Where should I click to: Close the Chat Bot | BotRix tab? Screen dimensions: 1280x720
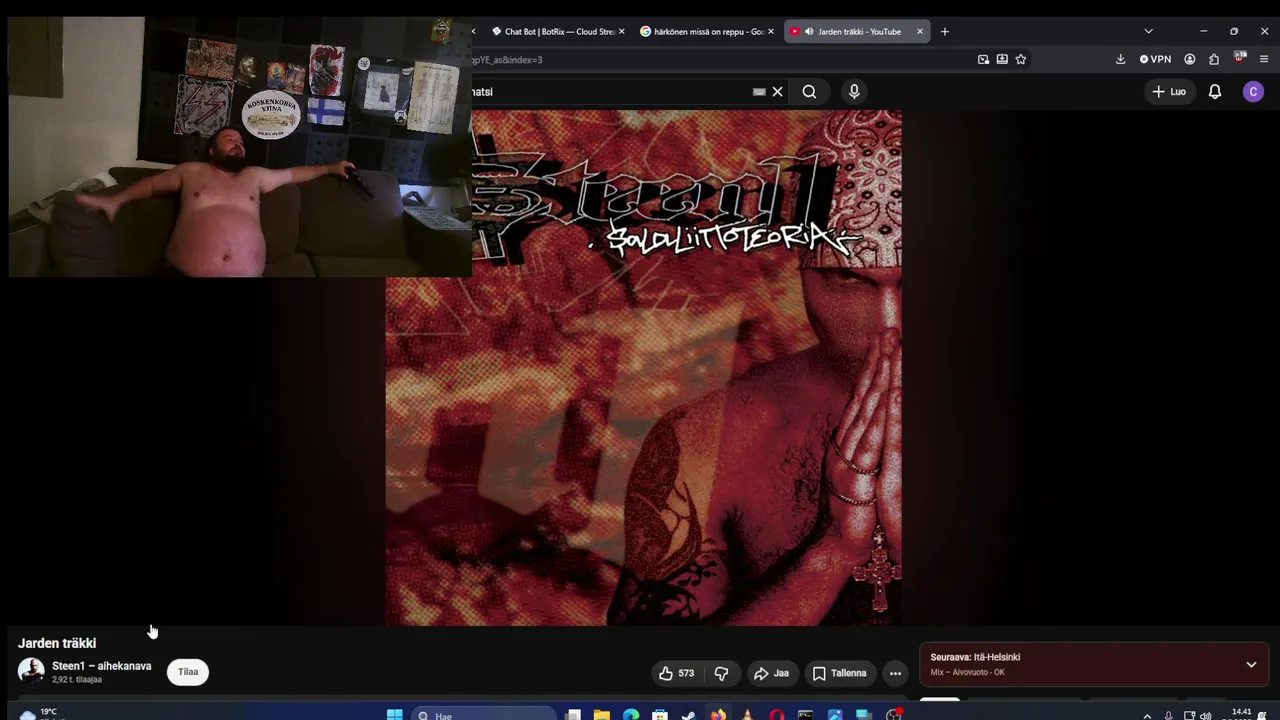point(621,32)
